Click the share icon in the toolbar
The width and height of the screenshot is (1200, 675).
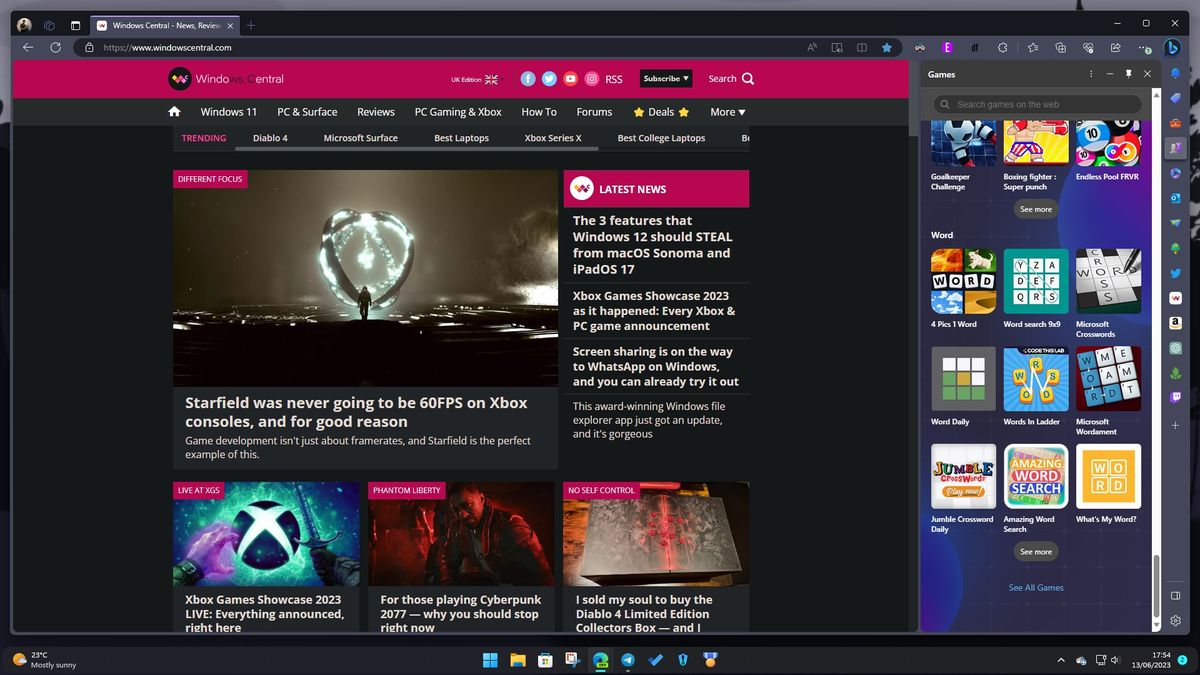tap(1114, 47)
